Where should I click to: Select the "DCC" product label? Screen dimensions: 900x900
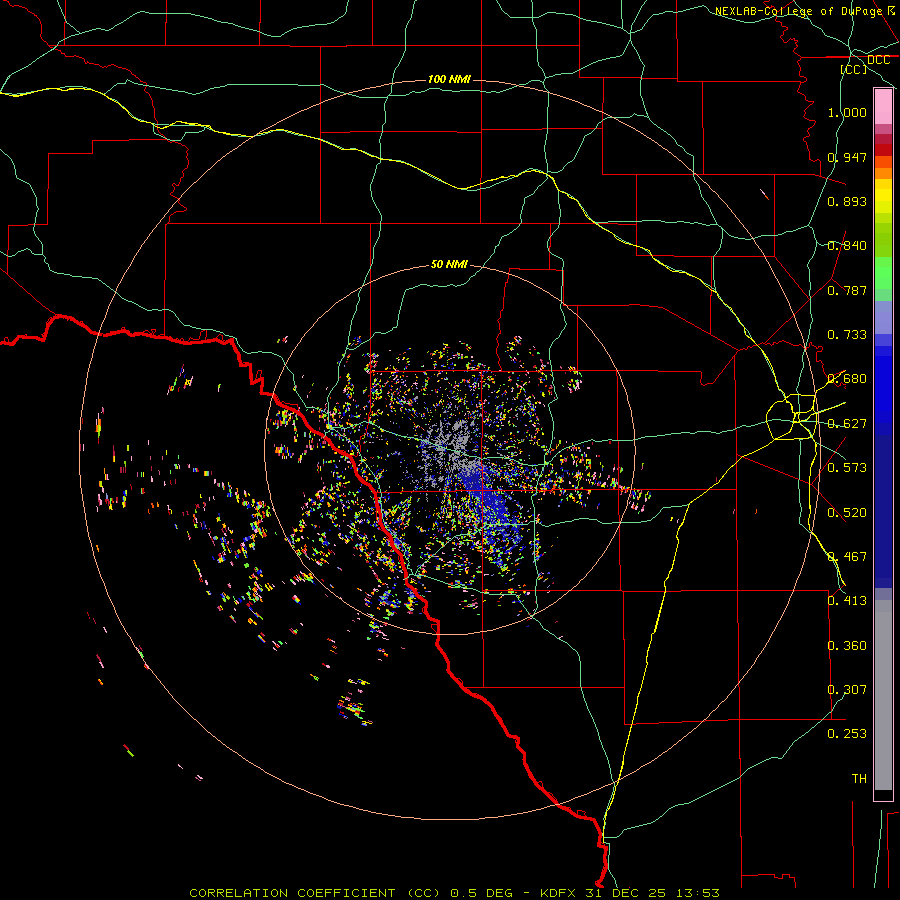(878, 60)
